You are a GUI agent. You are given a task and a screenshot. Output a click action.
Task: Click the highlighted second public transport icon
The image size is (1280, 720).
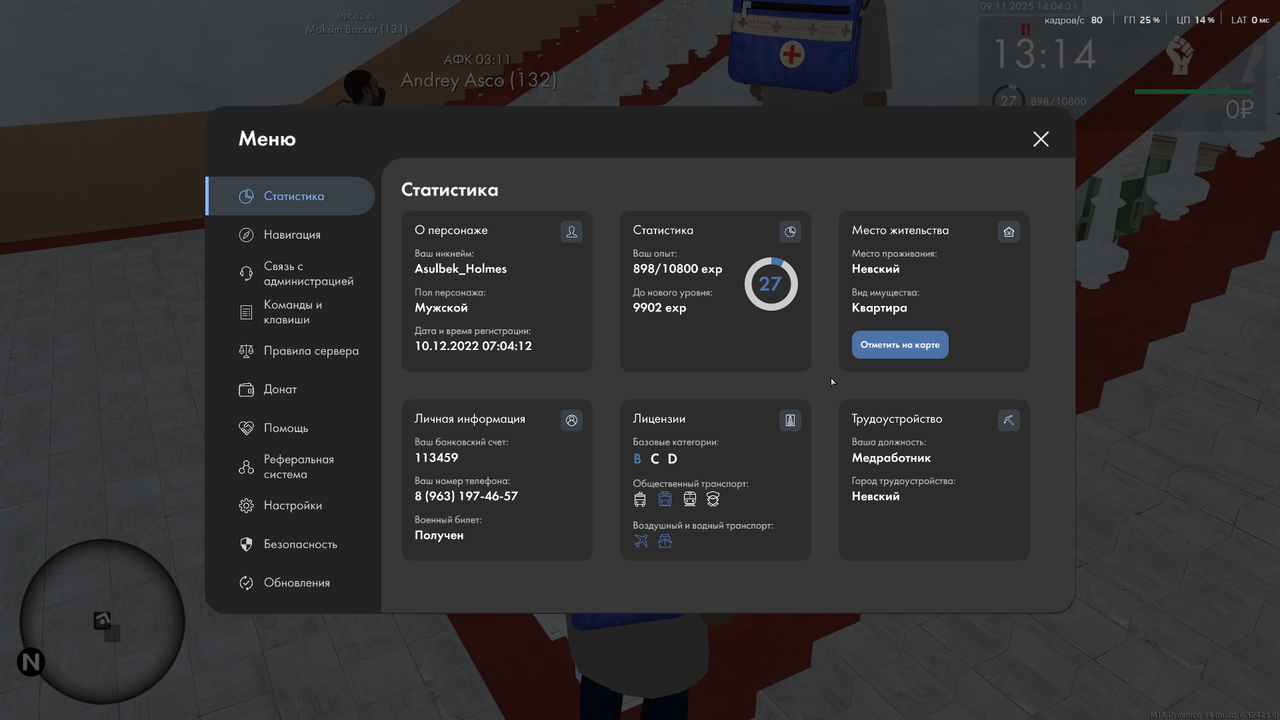(665, 499)
